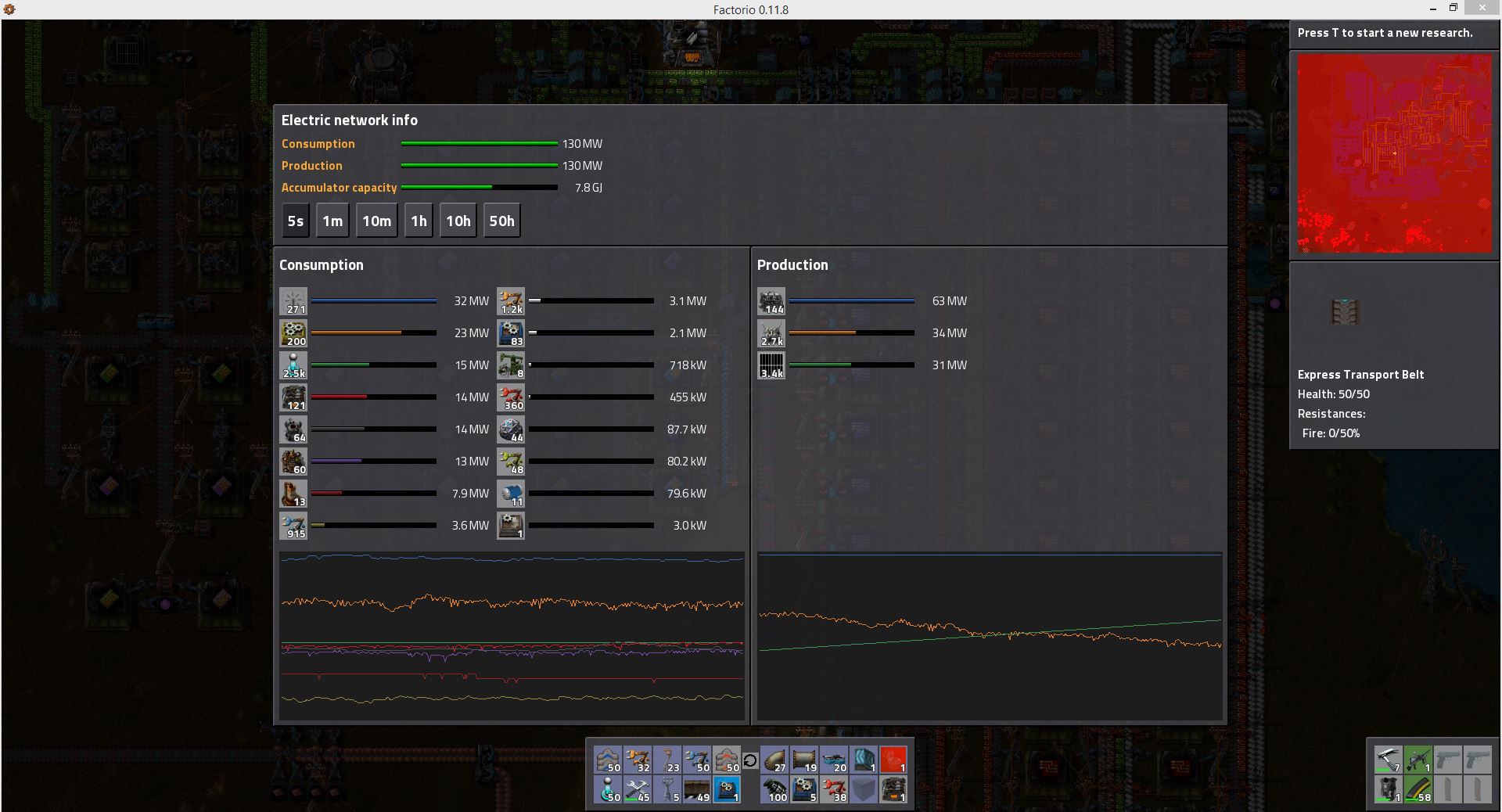Image resolution: width=1502 pixels, height=812 pixels.
Task: Click the consumer icon showing 64
Action: point(293,429)
